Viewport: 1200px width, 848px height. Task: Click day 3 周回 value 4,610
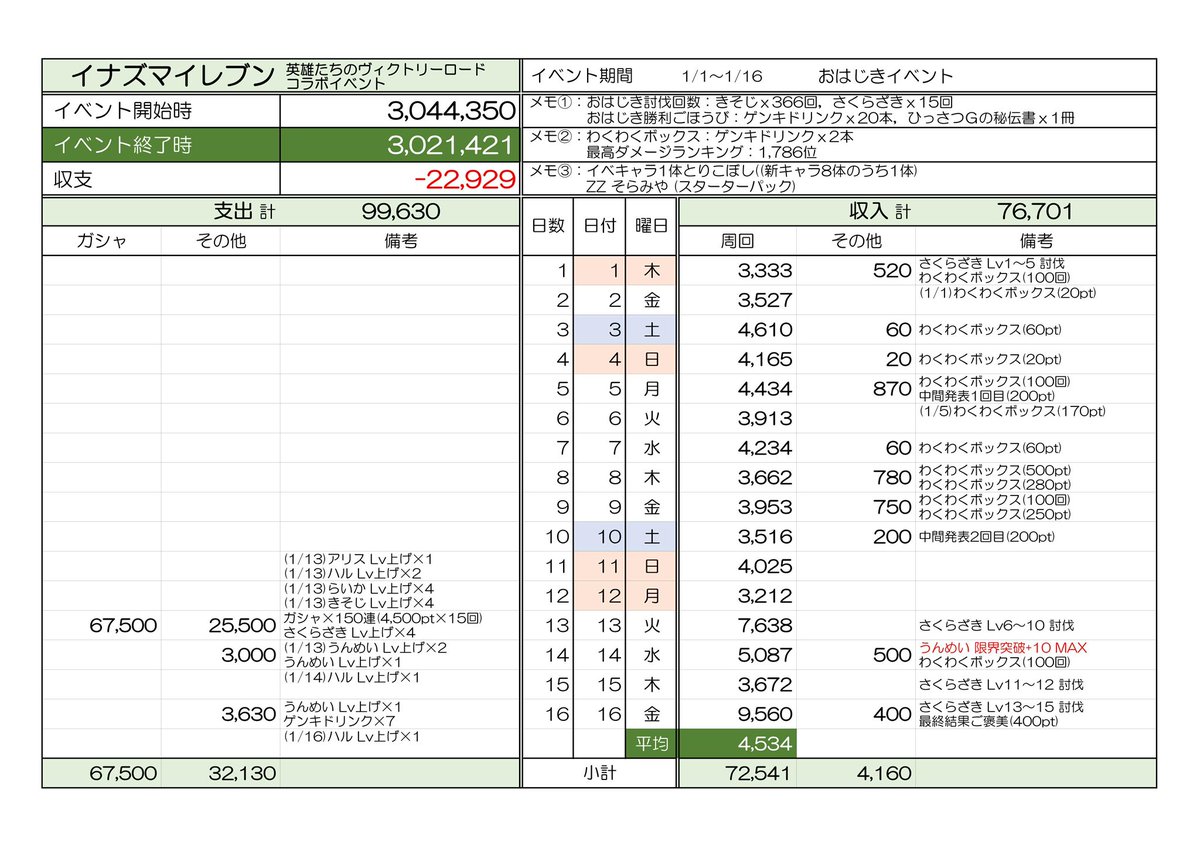765,329
